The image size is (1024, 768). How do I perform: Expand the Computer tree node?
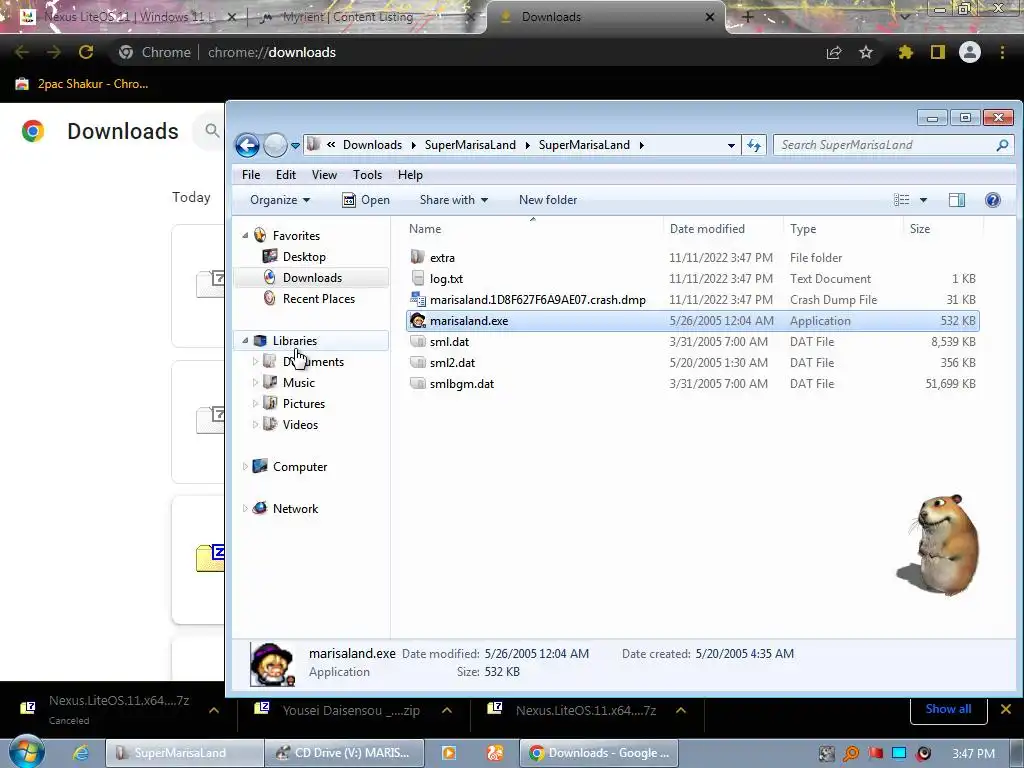245,467
